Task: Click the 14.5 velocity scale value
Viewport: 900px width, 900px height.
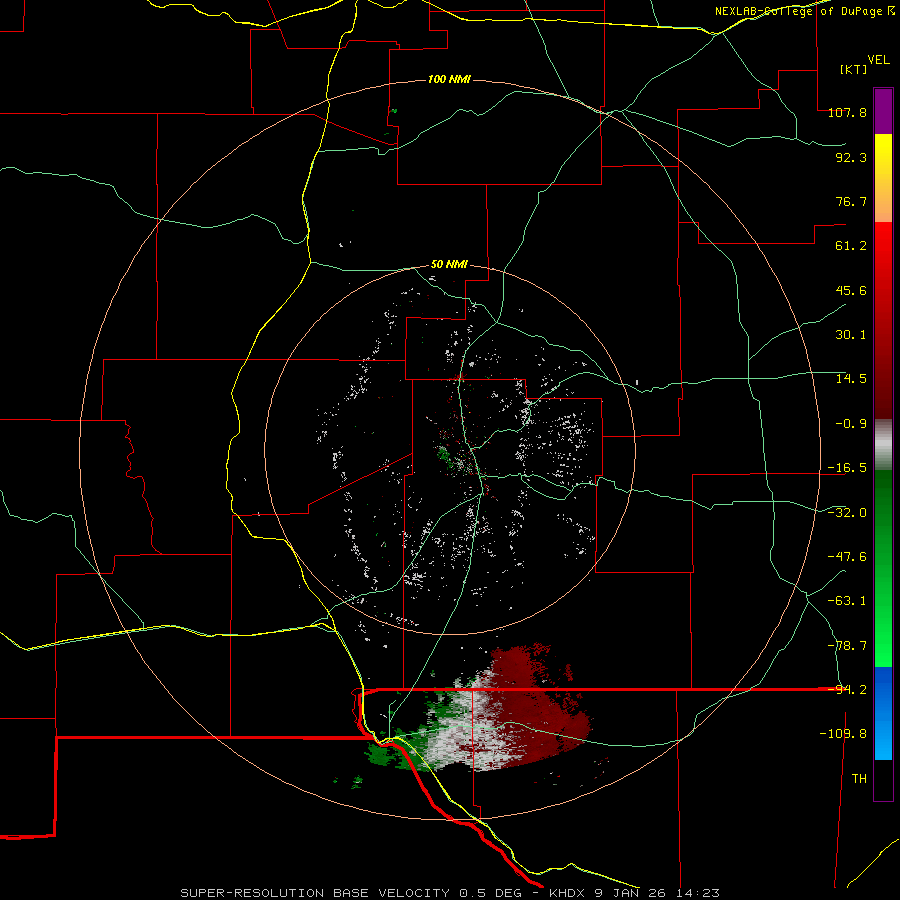Action: click(x=851, y=379)
